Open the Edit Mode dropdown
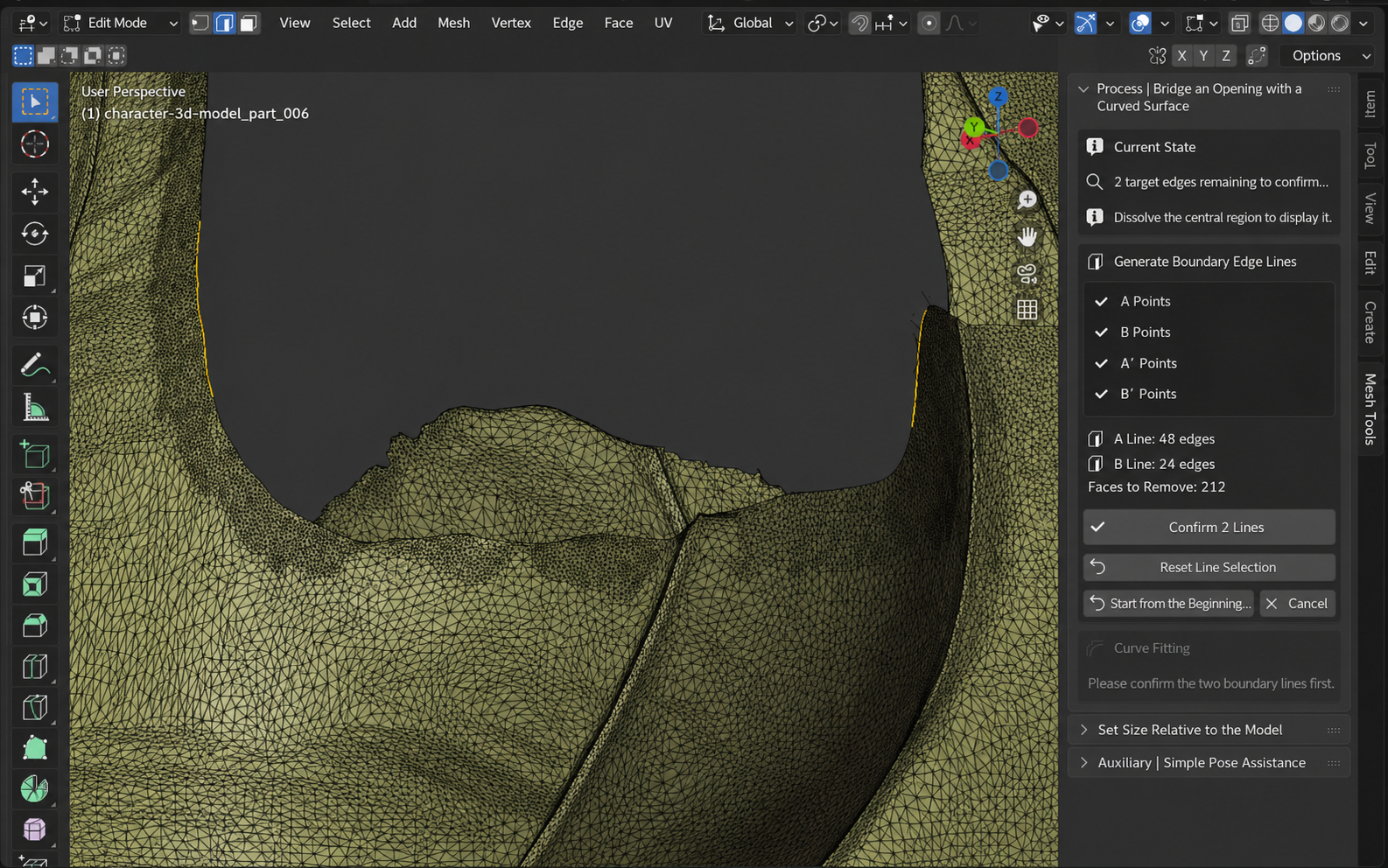This screenshot has width=1388, height=868. click(120, 23)
